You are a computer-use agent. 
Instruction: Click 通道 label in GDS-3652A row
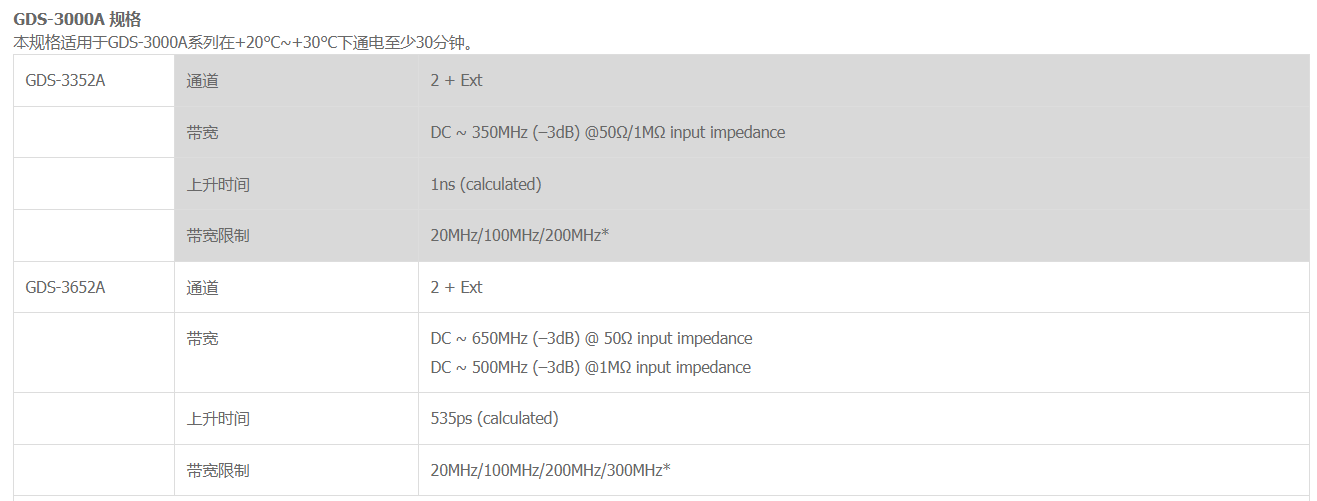[202, 288]
